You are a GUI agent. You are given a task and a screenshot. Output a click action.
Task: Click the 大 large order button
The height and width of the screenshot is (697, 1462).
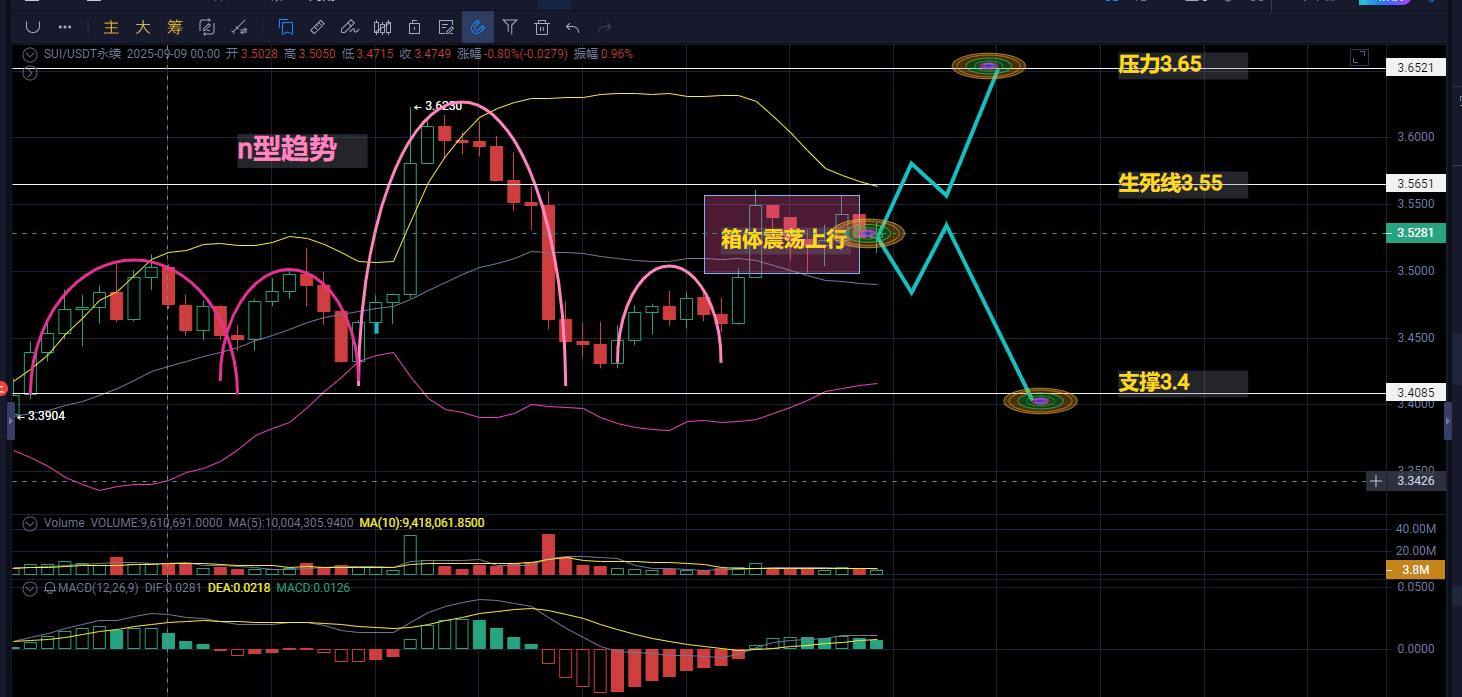coord(143,27)
